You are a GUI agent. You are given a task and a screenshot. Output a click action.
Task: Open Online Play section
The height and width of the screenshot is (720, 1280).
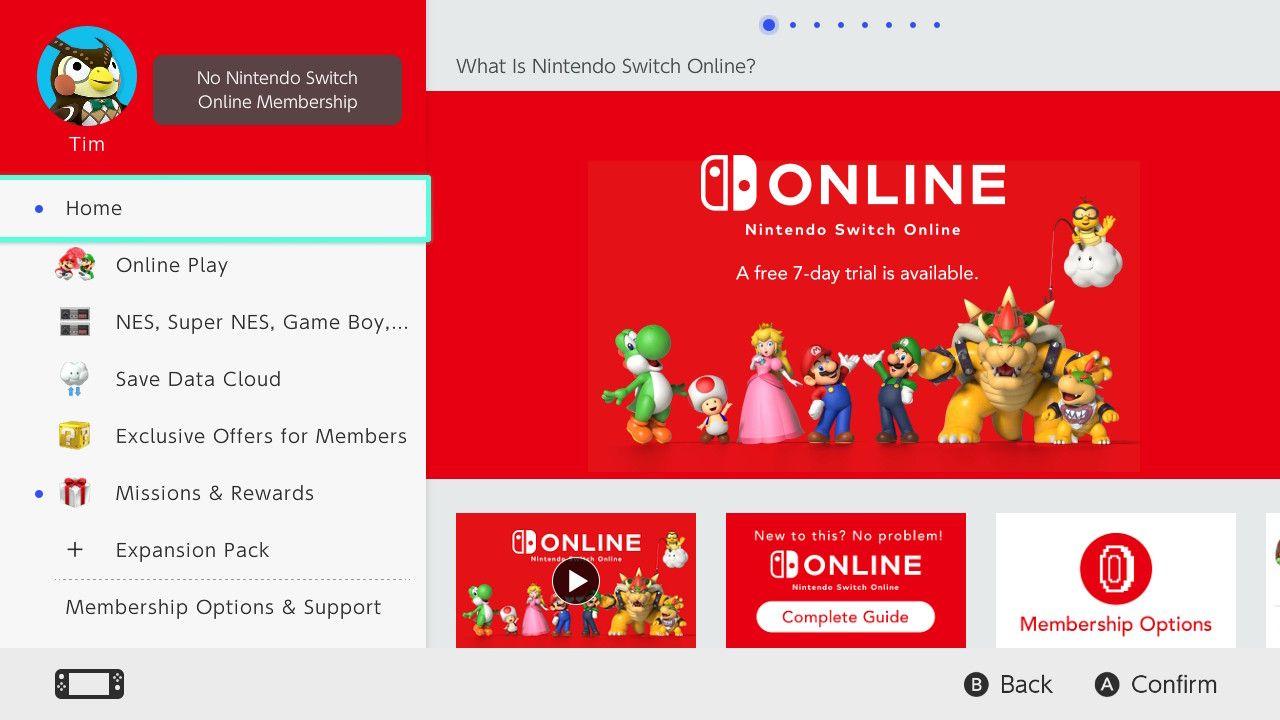[215, 265]
